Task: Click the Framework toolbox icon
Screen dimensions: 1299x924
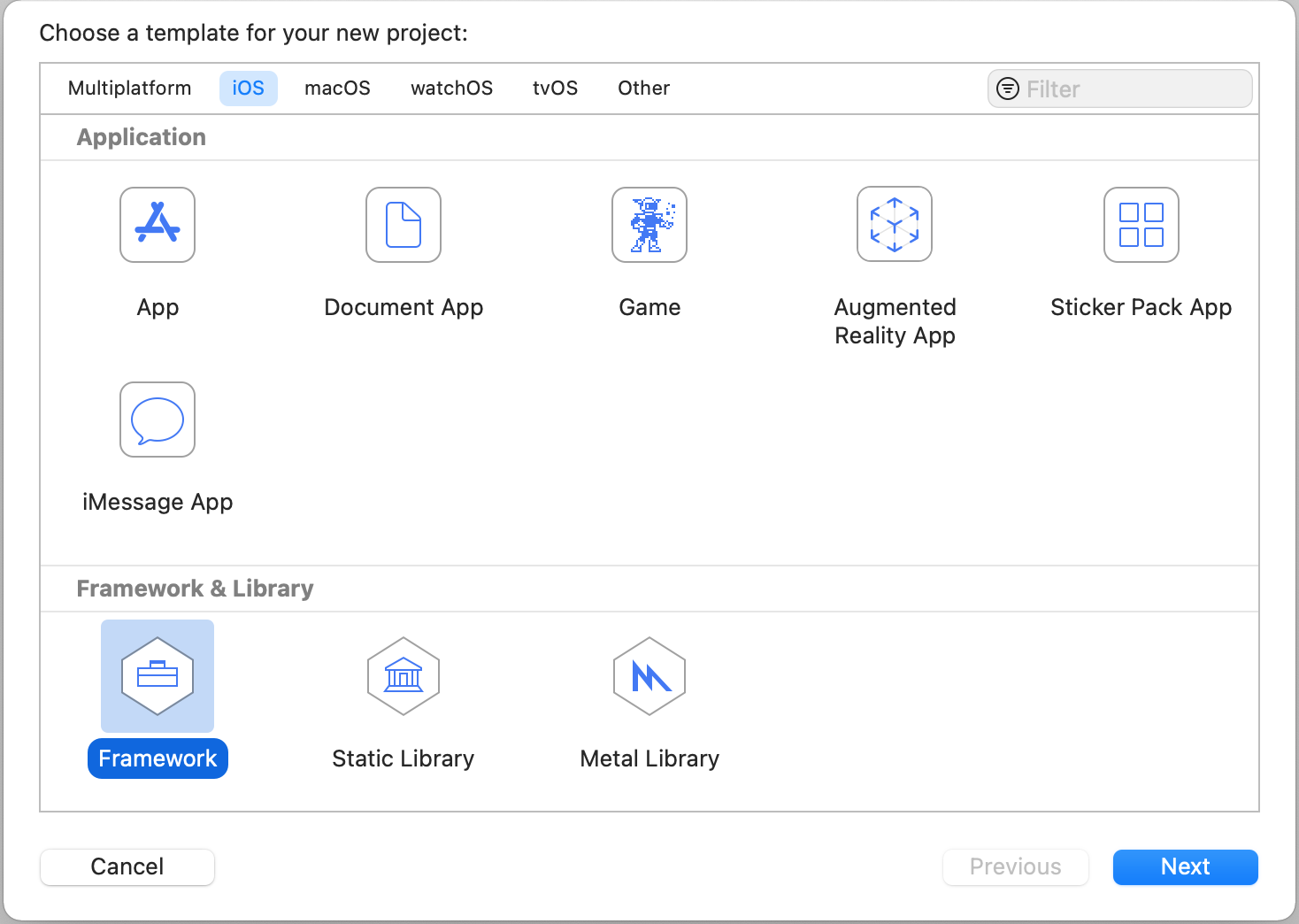Action: [x=158, y=676]
